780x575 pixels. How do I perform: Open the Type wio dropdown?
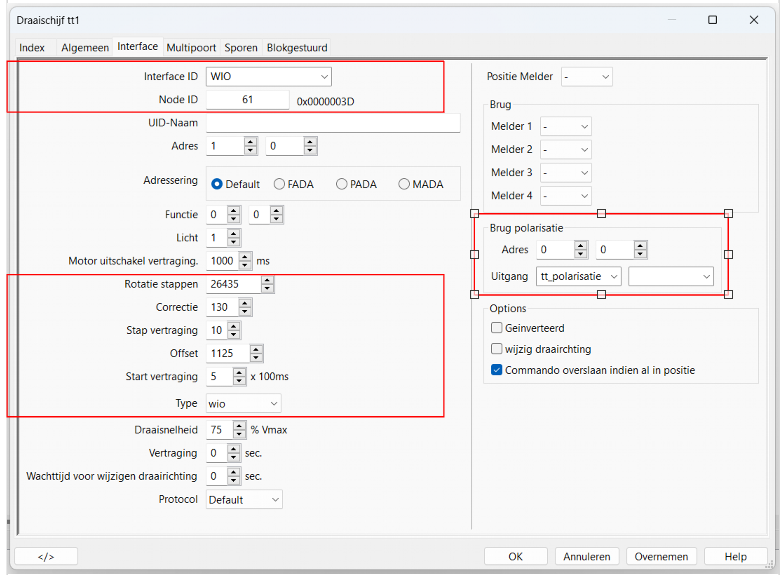[x=244, y=403]
